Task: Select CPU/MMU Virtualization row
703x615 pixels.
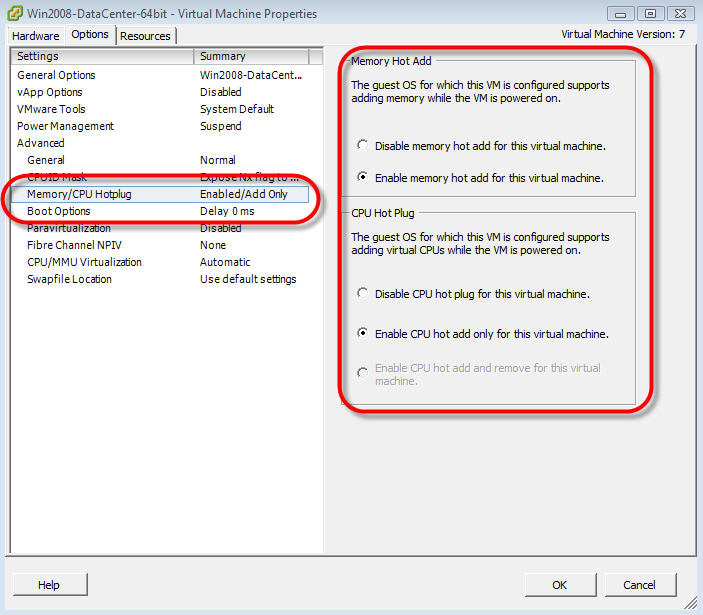Action: [161, 262]
